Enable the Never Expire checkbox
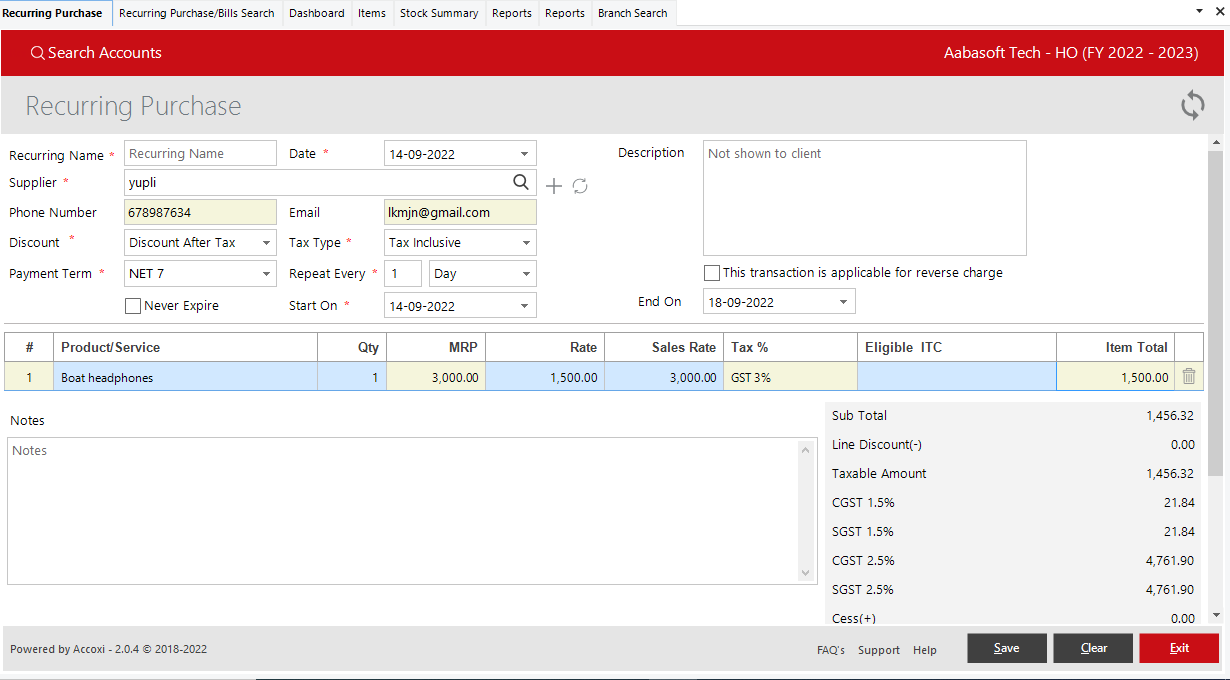 (133, 306)
